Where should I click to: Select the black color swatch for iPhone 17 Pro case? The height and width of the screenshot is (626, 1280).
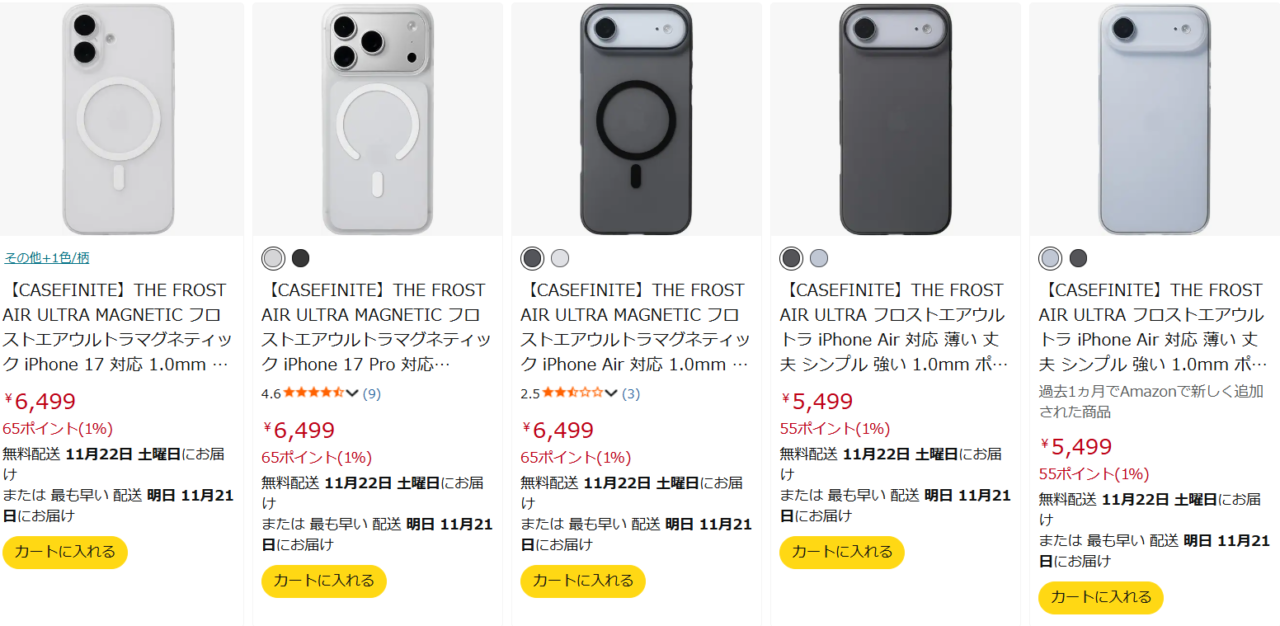[301, 259]
